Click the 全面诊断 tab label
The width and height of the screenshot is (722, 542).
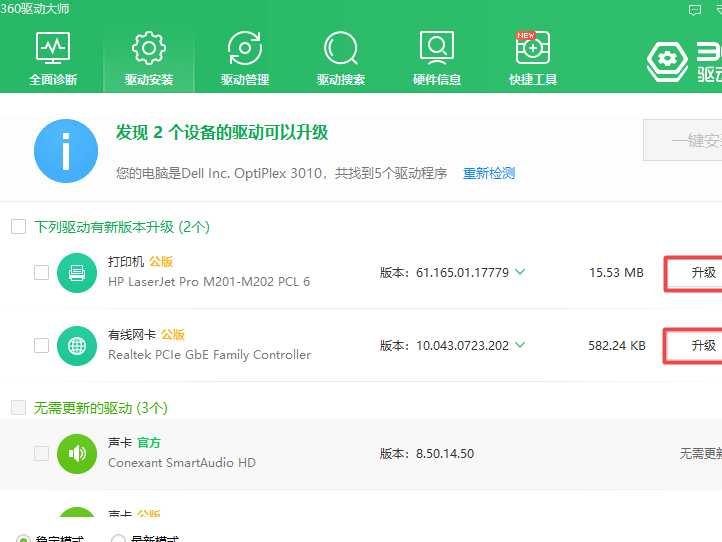pos(53,80)
